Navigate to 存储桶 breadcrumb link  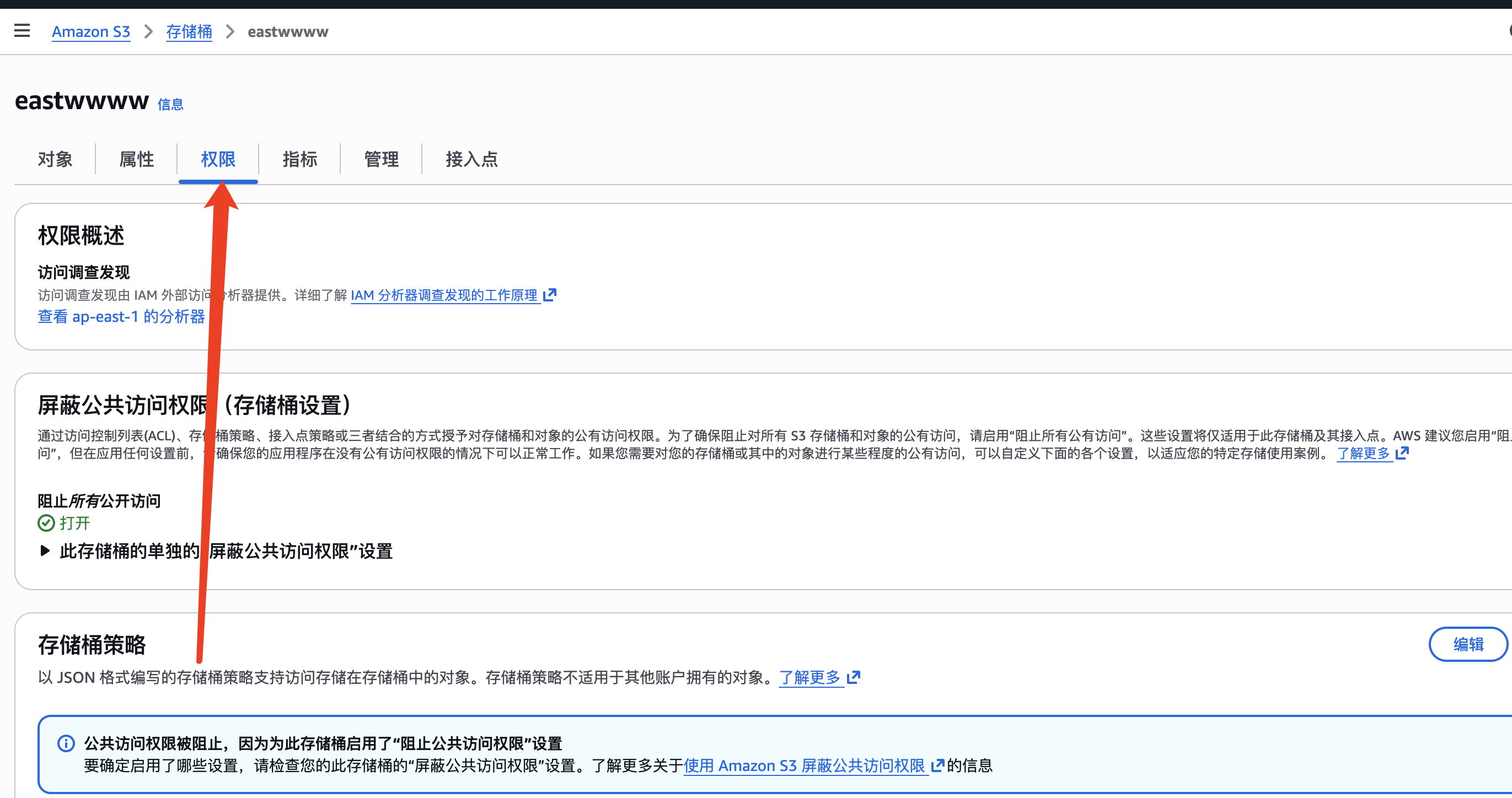coord(189,31)
